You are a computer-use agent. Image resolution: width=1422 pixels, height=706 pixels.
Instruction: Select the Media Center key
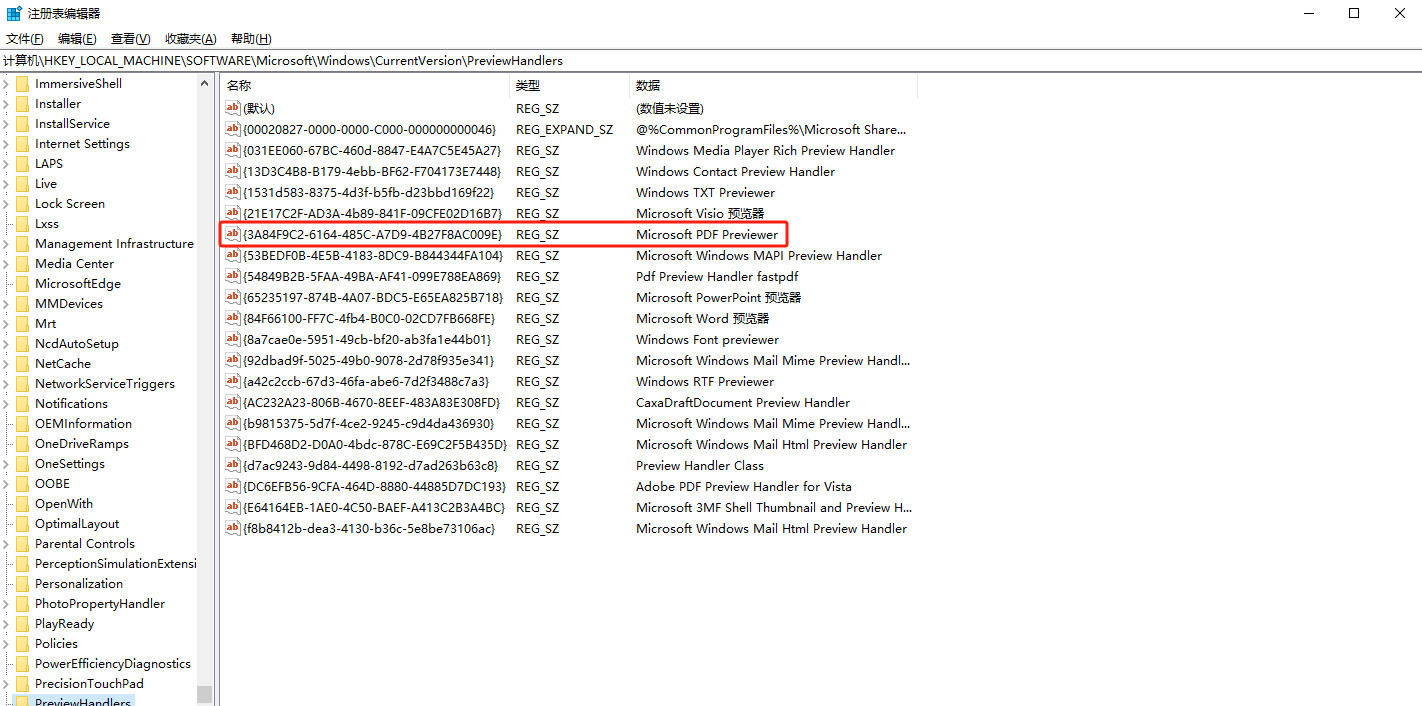(x=74, y=264)
